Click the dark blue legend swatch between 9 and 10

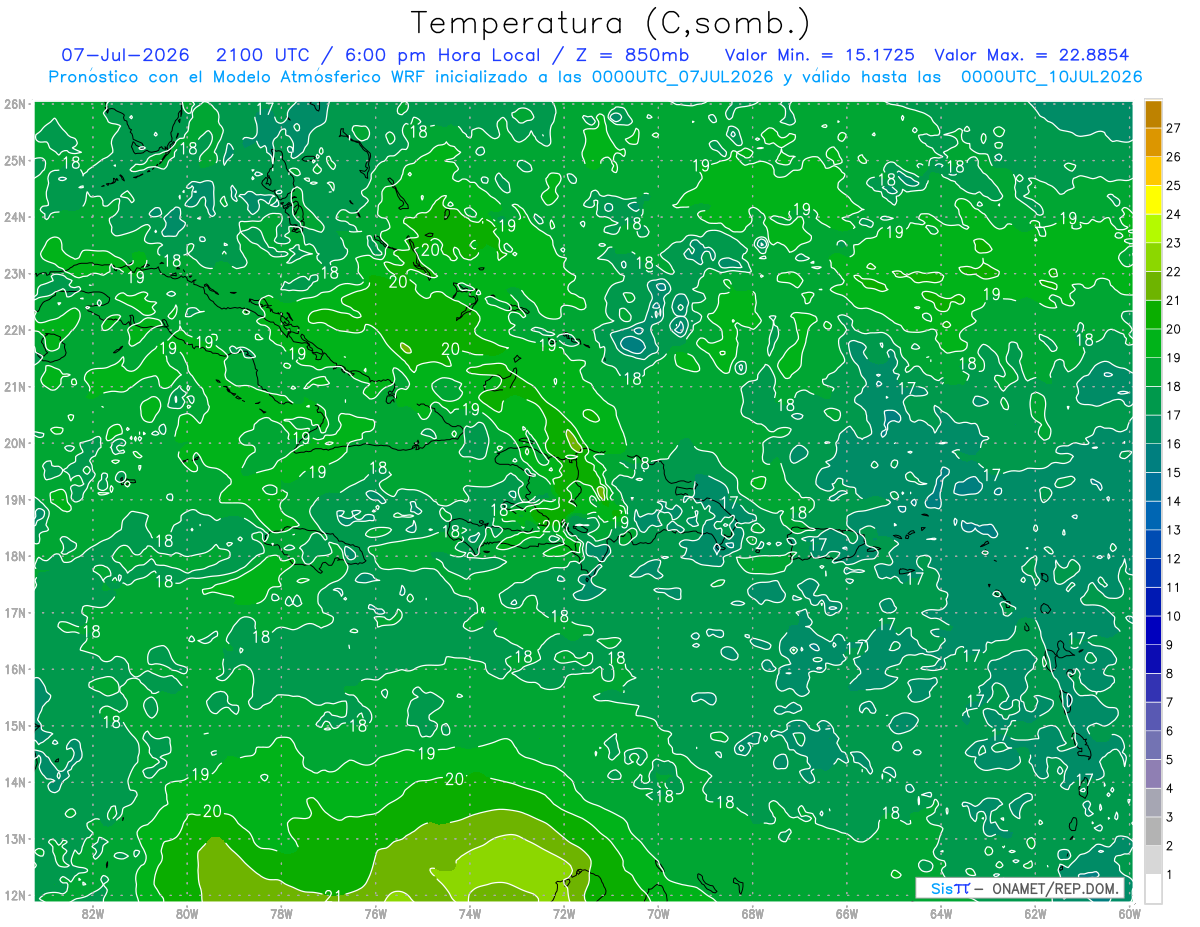1153,630
